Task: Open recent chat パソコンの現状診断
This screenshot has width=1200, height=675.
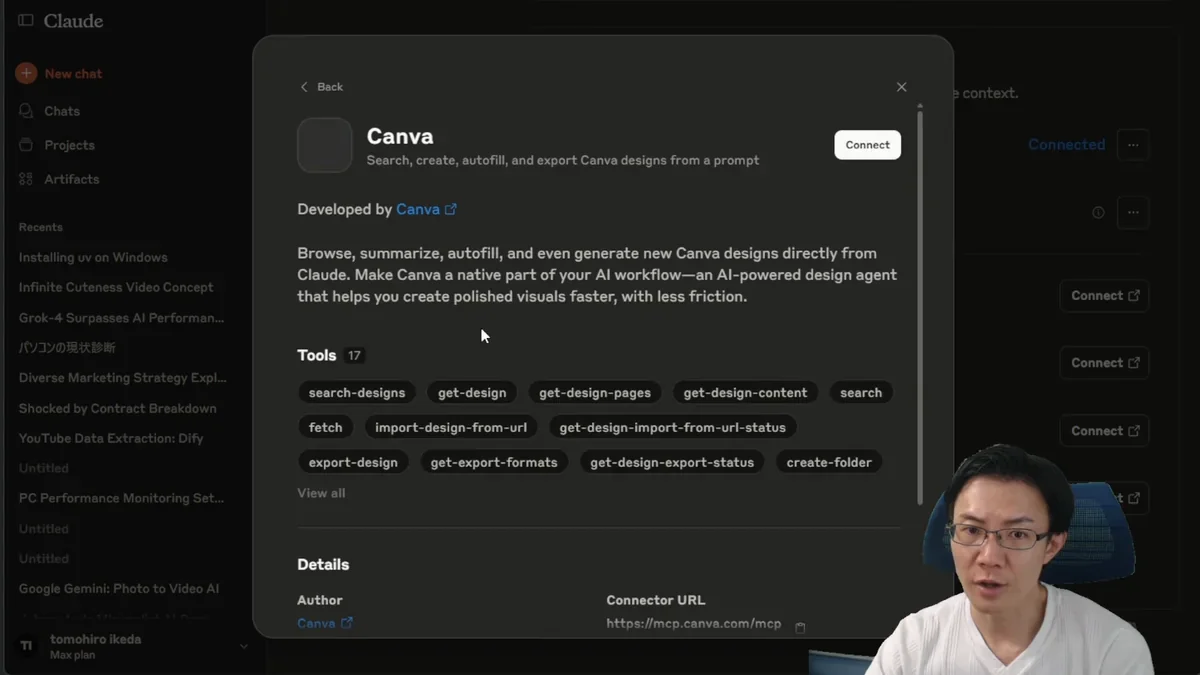Action: (67, 348)
